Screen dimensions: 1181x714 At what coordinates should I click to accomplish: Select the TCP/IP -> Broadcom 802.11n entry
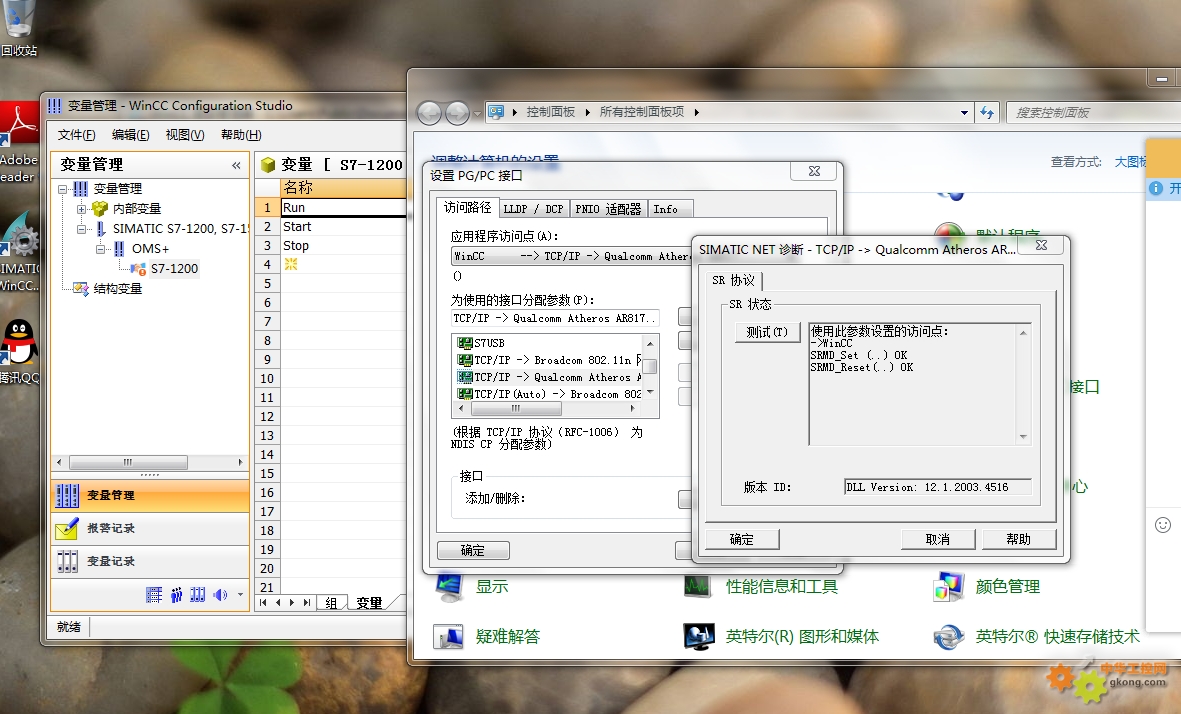tap(549, 361)
